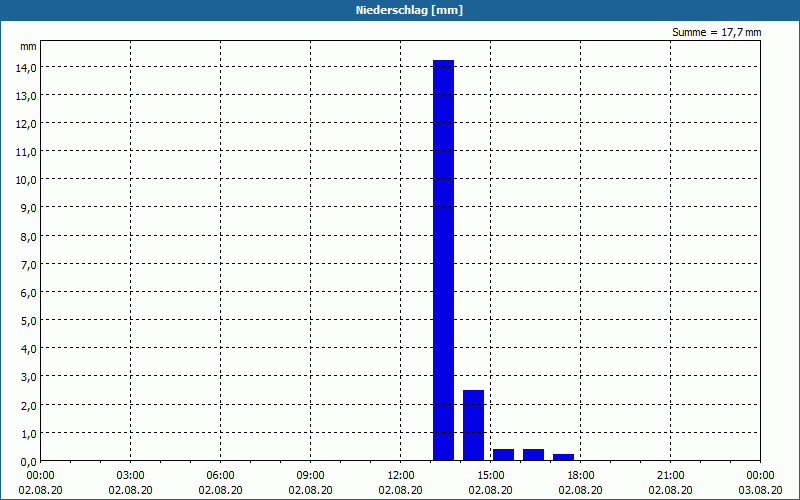Viewport: 800px width, 500px height.
Task: Select the smallest bar before 18:00
Action: [564, 457]
